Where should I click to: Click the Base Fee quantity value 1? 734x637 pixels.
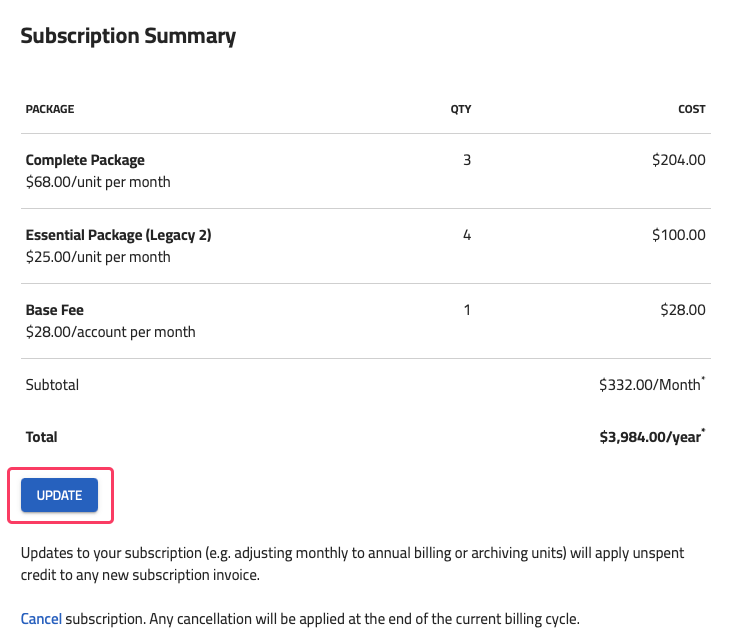[467, 310]
